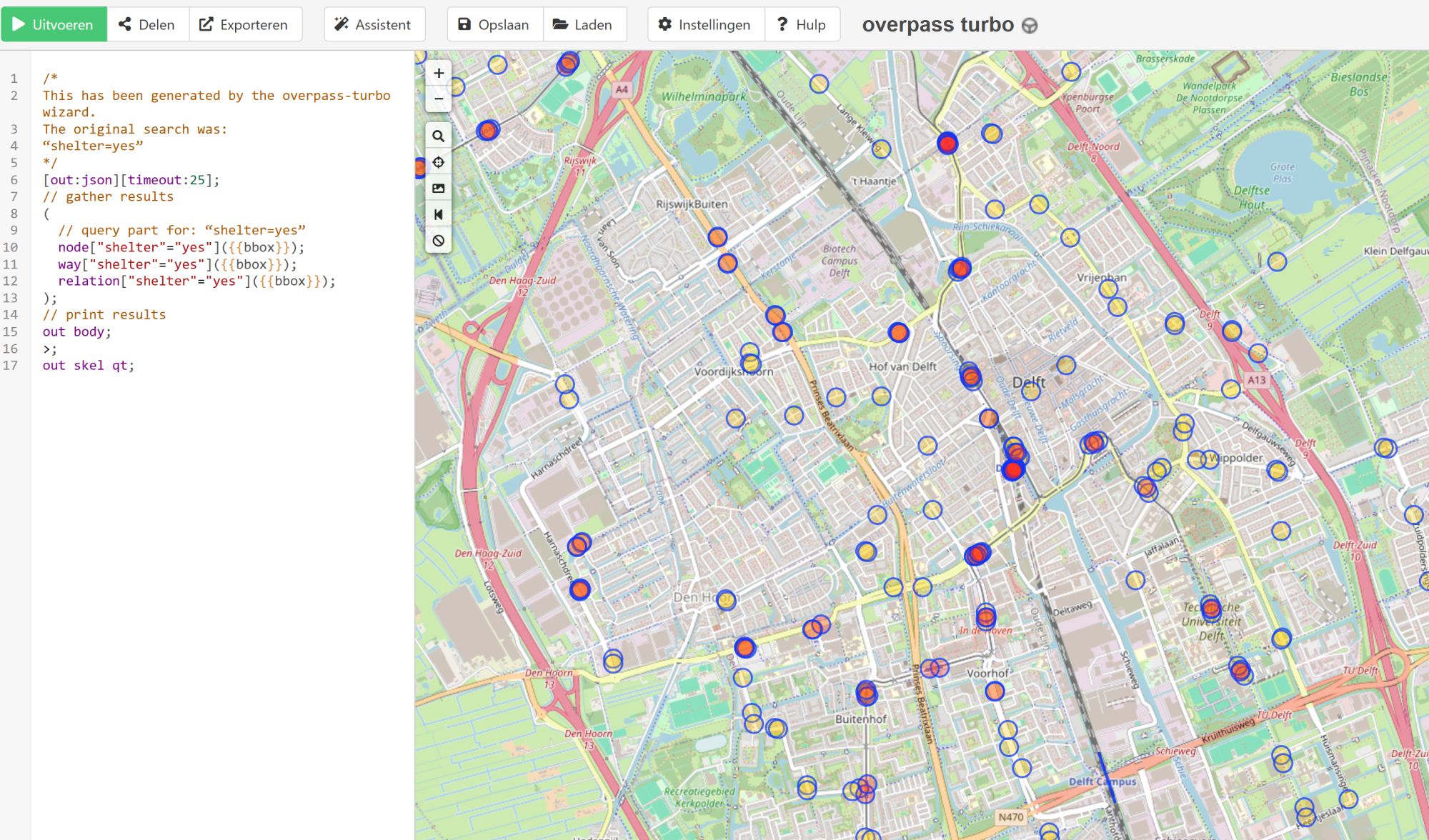Locate me on the map

[439, 162]
